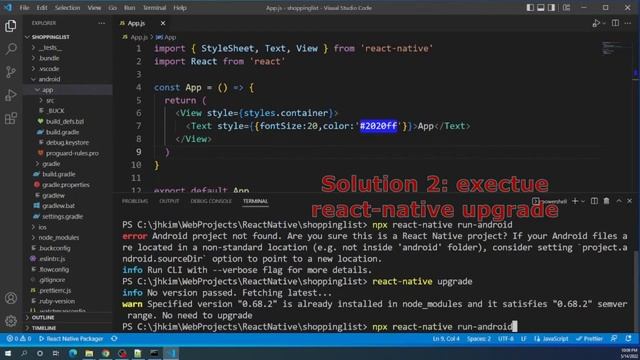Open the Terminal menu
Screen dimensions: 640x360
154,8
